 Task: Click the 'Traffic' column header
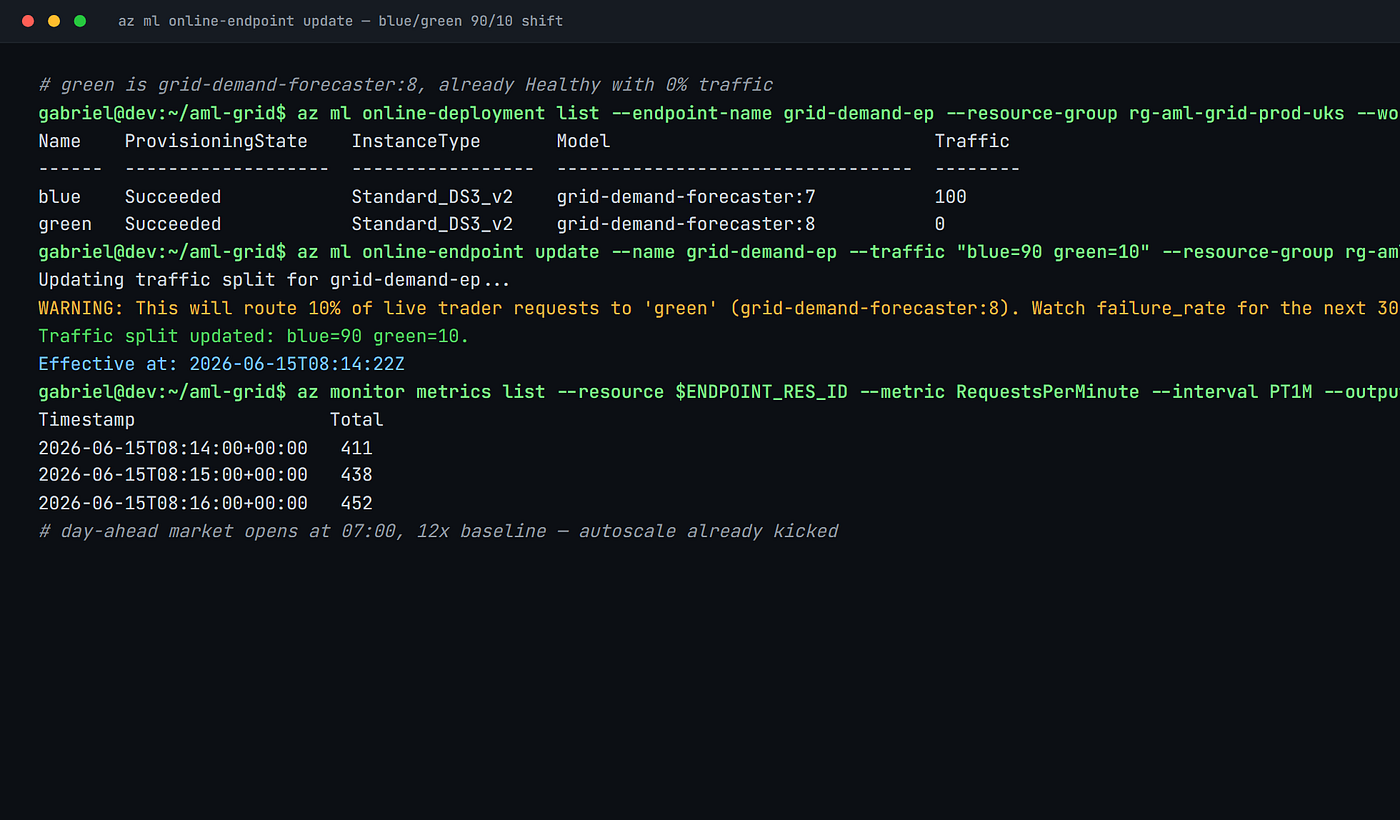click(972, 141)
